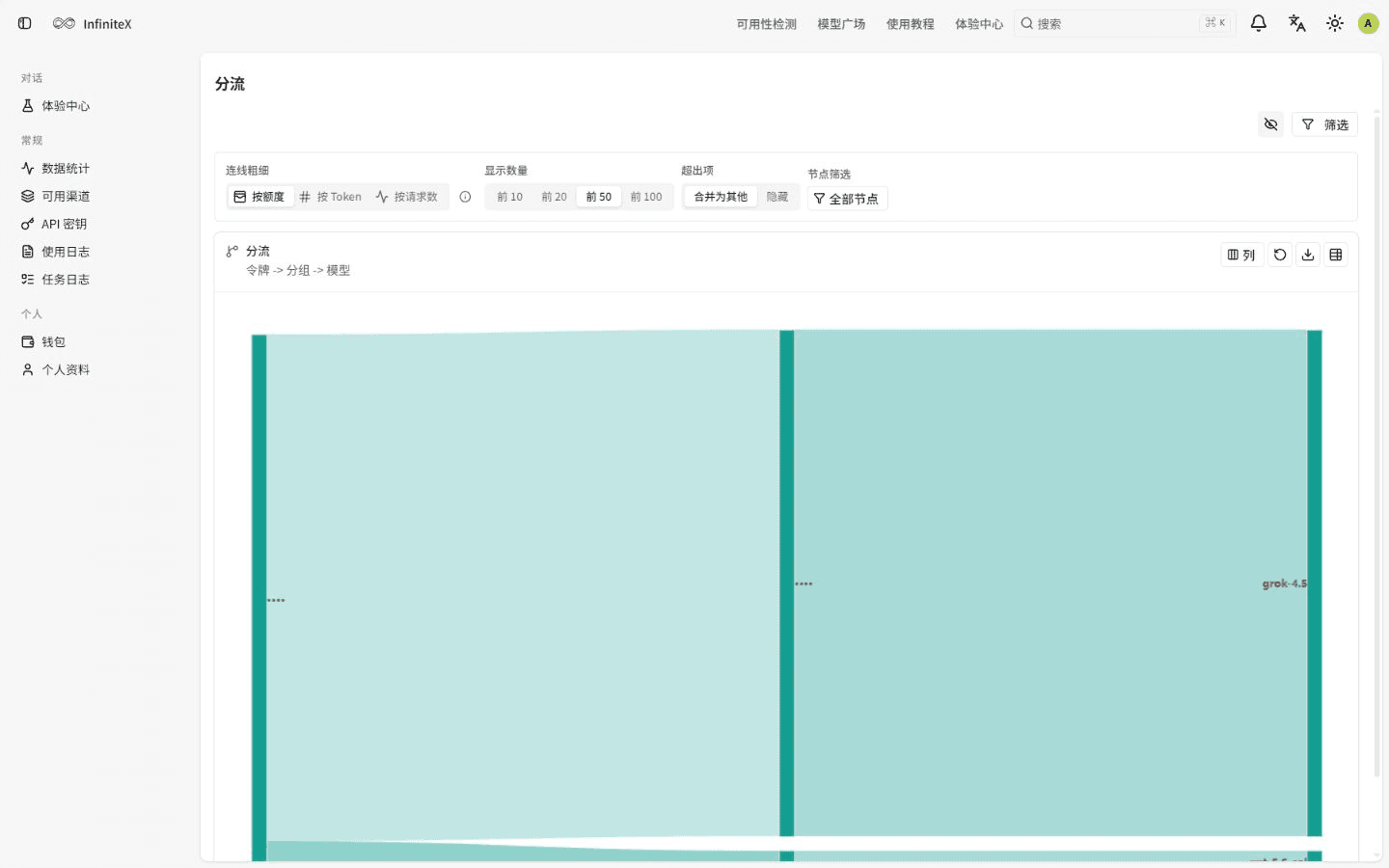The width and height of the screenshot is (1389, 868).
Task: Toggle the light/dark theme sun icon
Action: tap(1334, 23)
